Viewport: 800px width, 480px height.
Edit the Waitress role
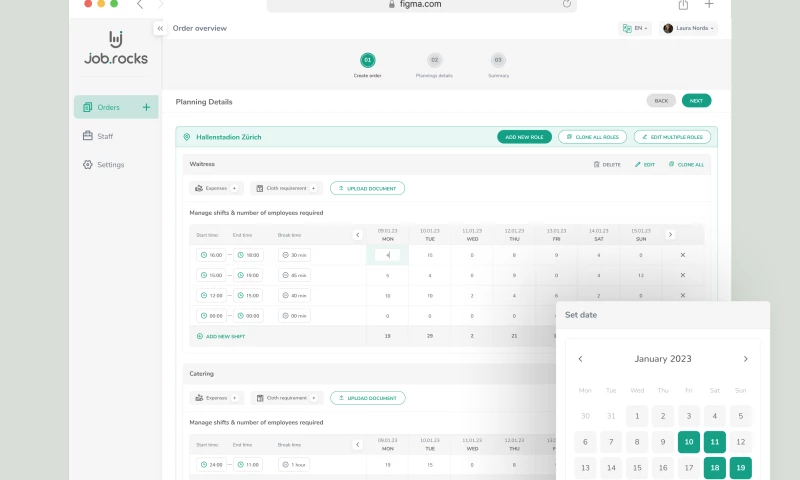click(x=645, y=165)
